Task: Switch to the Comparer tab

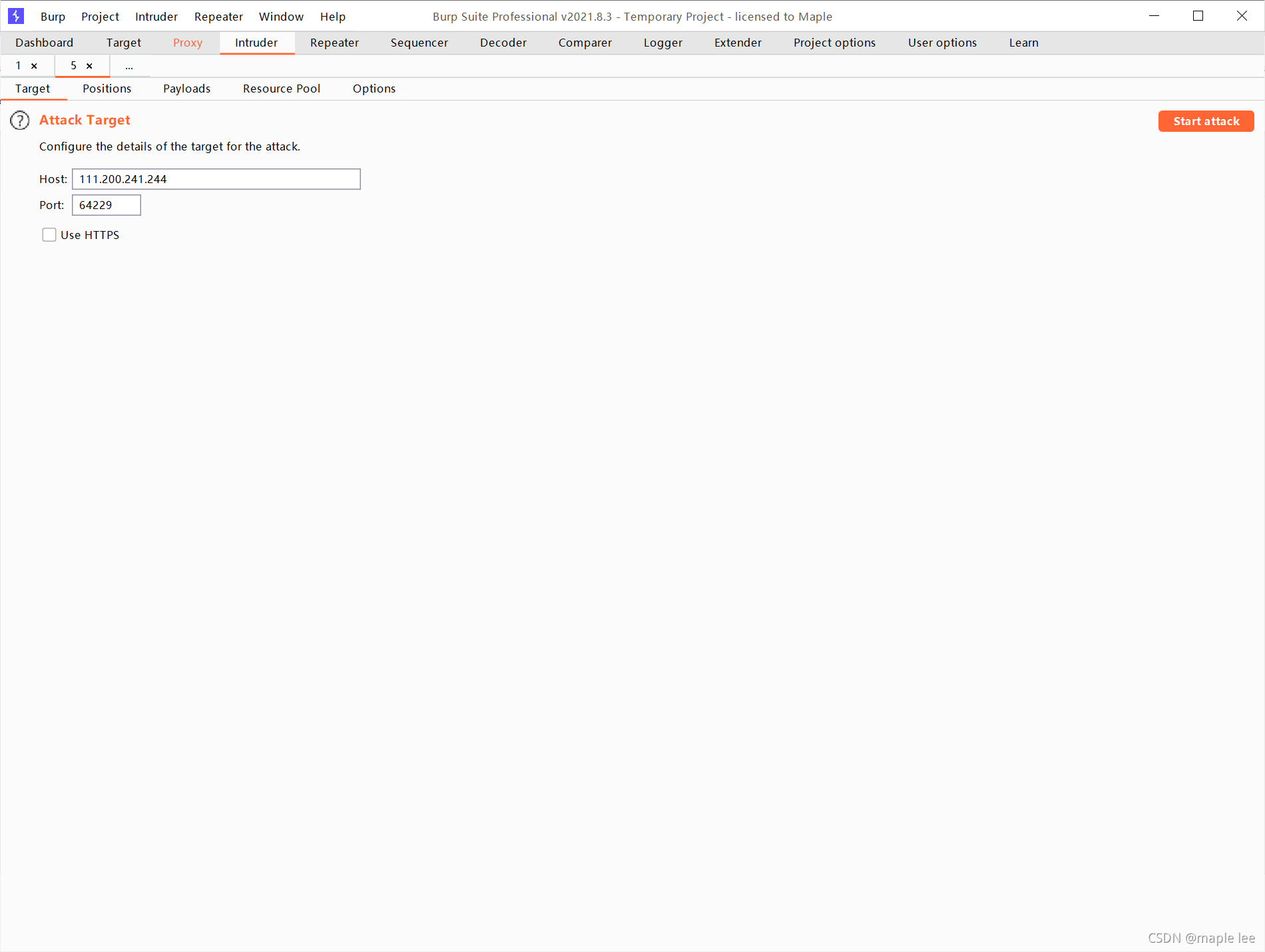Action: pos(585,43)
